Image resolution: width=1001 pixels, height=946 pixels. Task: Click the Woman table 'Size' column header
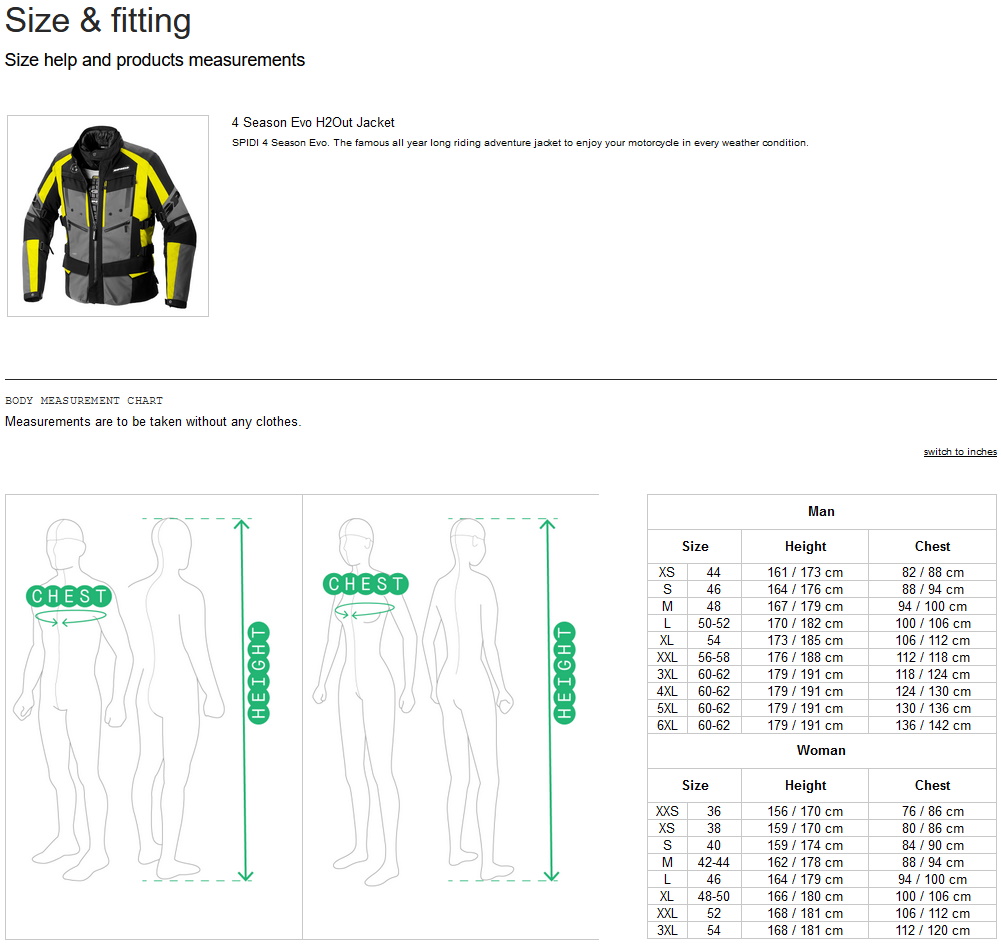[x=695, y=785]
